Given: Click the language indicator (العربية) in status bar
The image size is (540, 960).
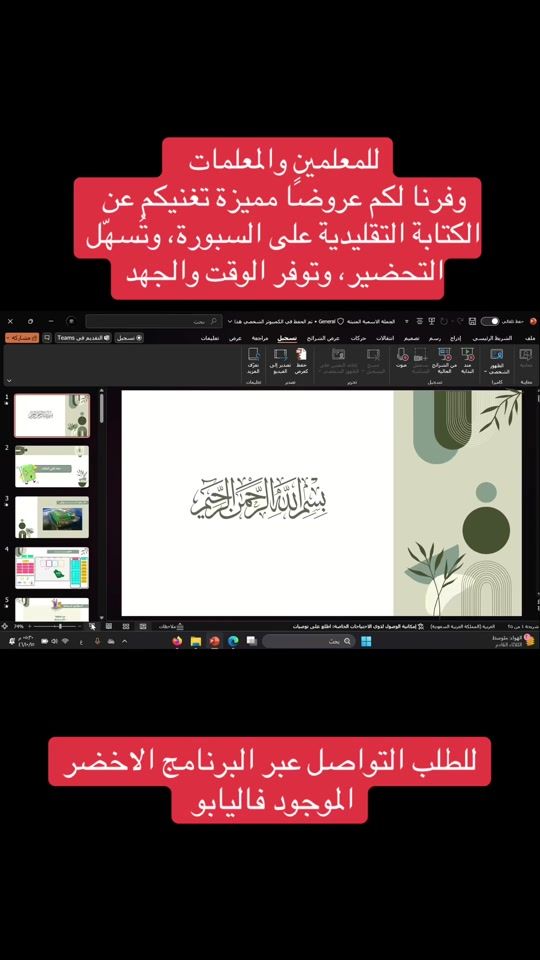Looking at the screenshot, I should click(463, 626).
